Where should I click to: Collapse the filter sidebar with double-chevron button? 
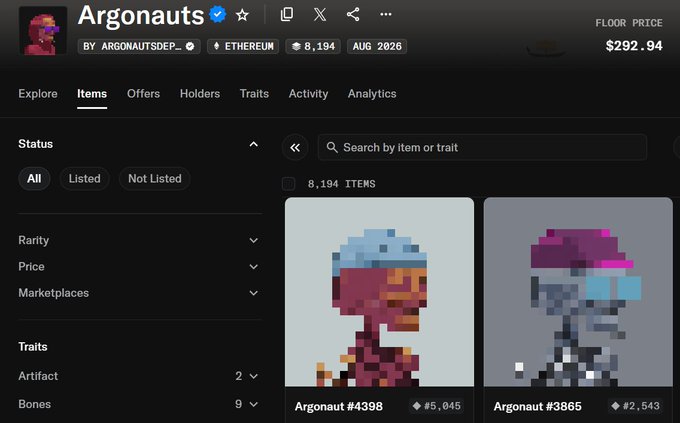click(x=295, y=148)
